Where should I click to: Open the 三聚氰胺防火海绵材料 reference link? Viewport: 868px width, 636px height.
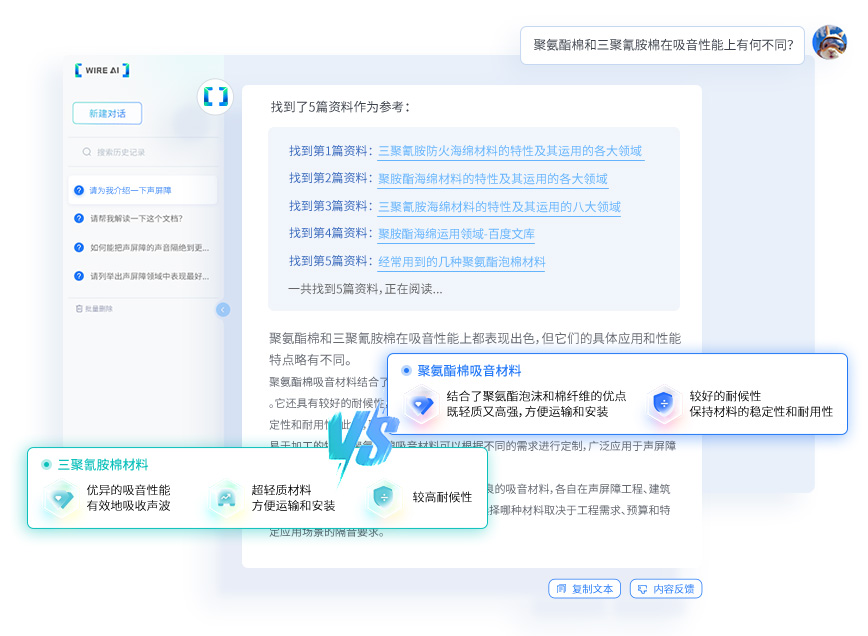pos(510,151)
